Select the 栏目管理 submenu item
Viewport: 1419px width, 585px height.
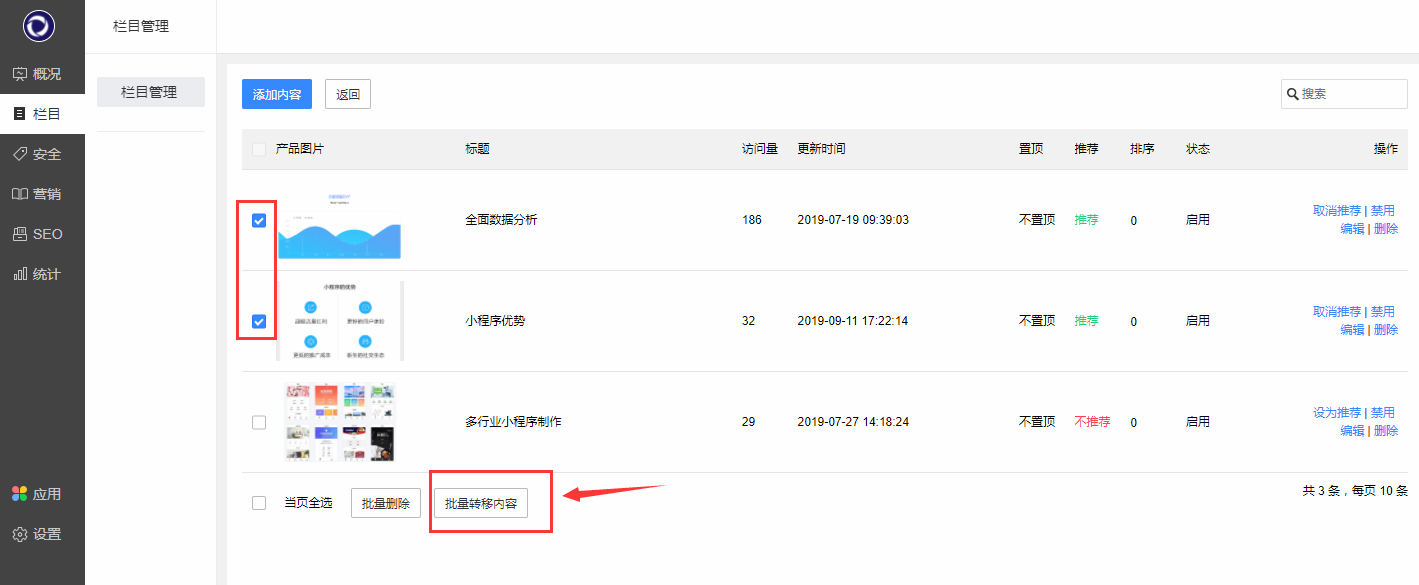click(x=150, y=92)
